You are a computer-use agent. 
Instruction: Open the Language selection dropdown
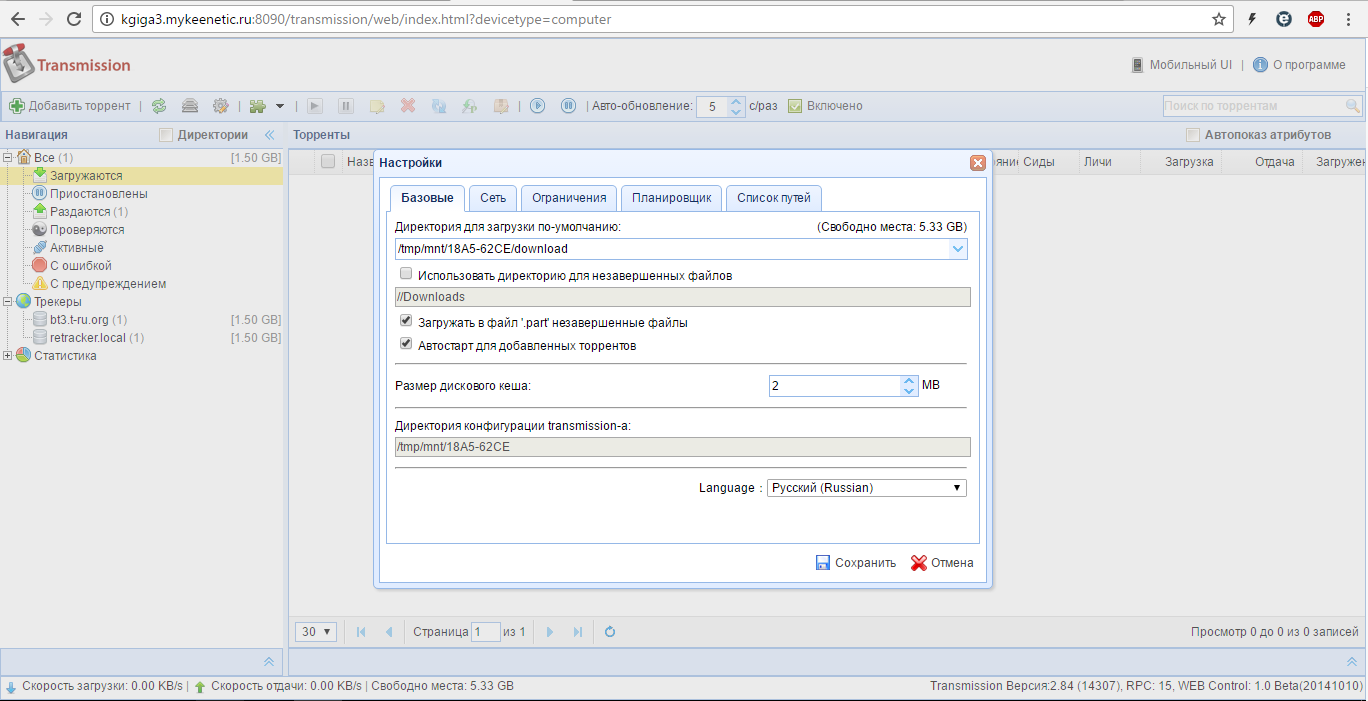coord(866,488)
